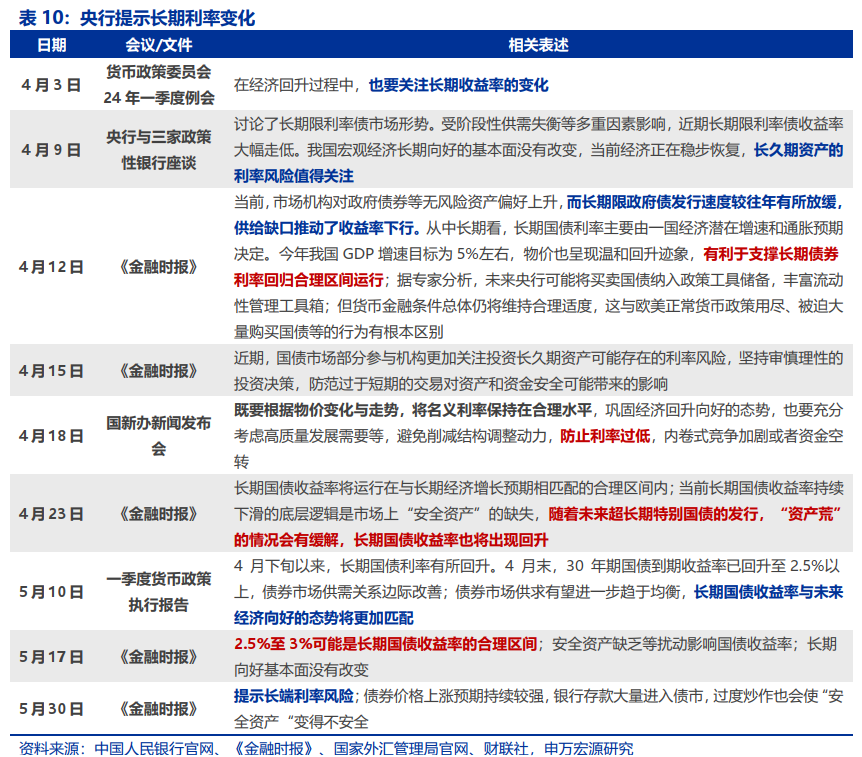Image resolution: width=862 pixels, height=757 pixels.
Task: Select the 5月17日 date cell
Action: click(x=51, y=656)
